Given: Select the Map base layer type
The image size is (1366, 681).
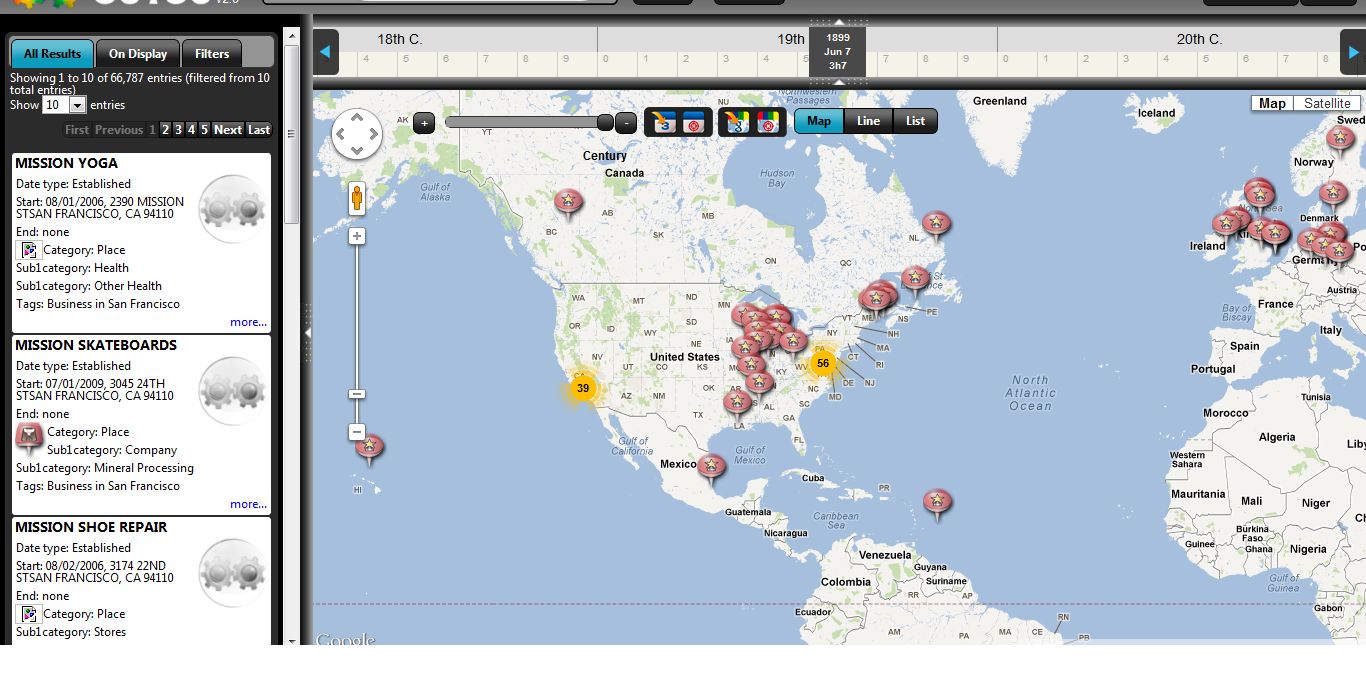Looking at the screenshot, I should click(x=1272, y=103).
